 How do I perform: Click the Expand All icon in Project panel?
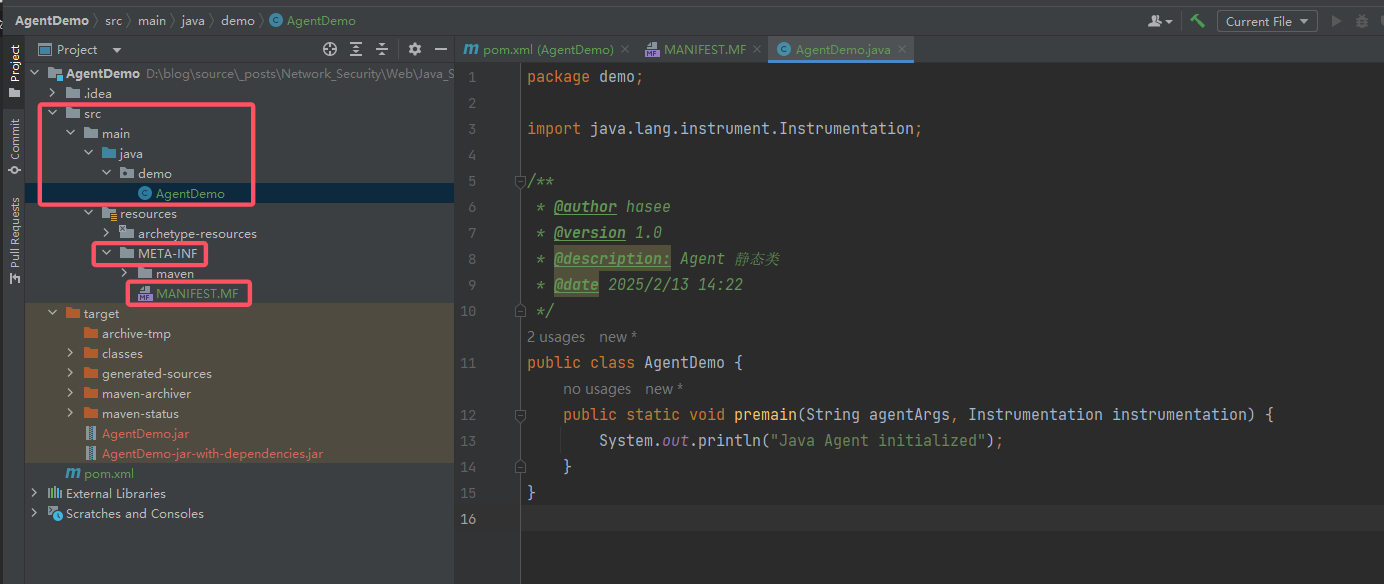tap(356, 49)
